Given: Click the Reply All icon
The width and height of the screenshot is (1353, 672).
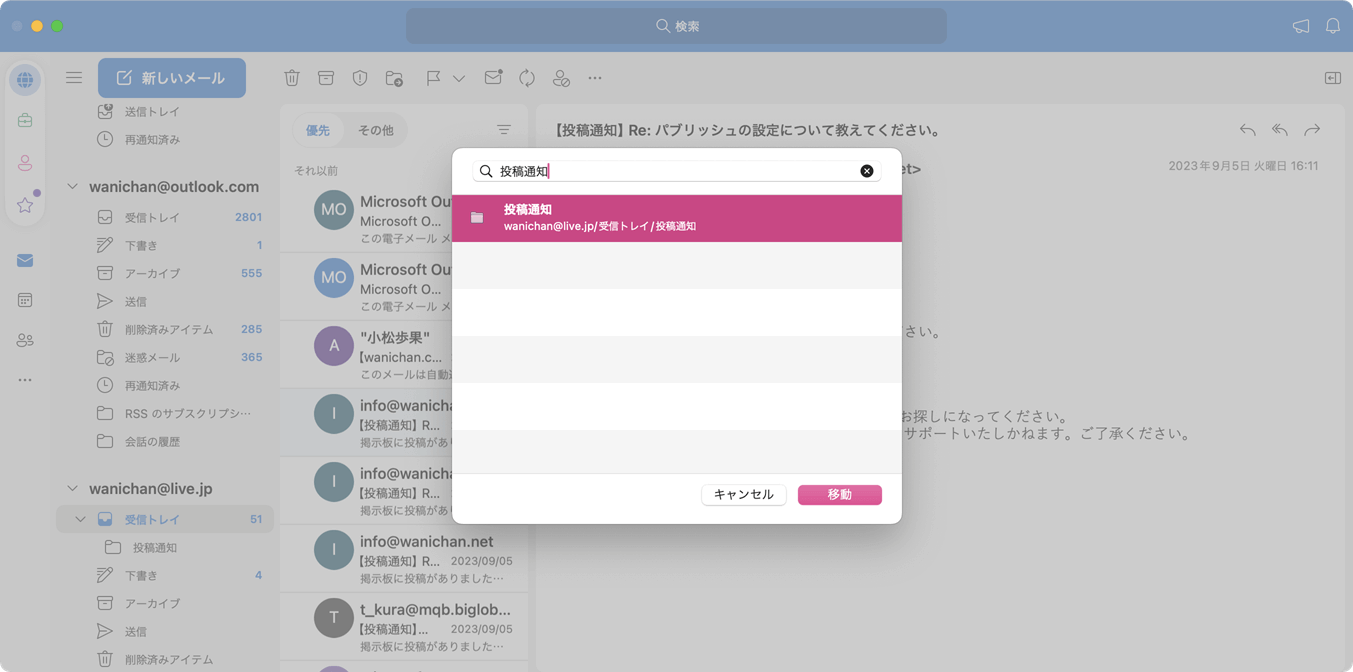Looking at the screenshot, I should pos(1280,130).
